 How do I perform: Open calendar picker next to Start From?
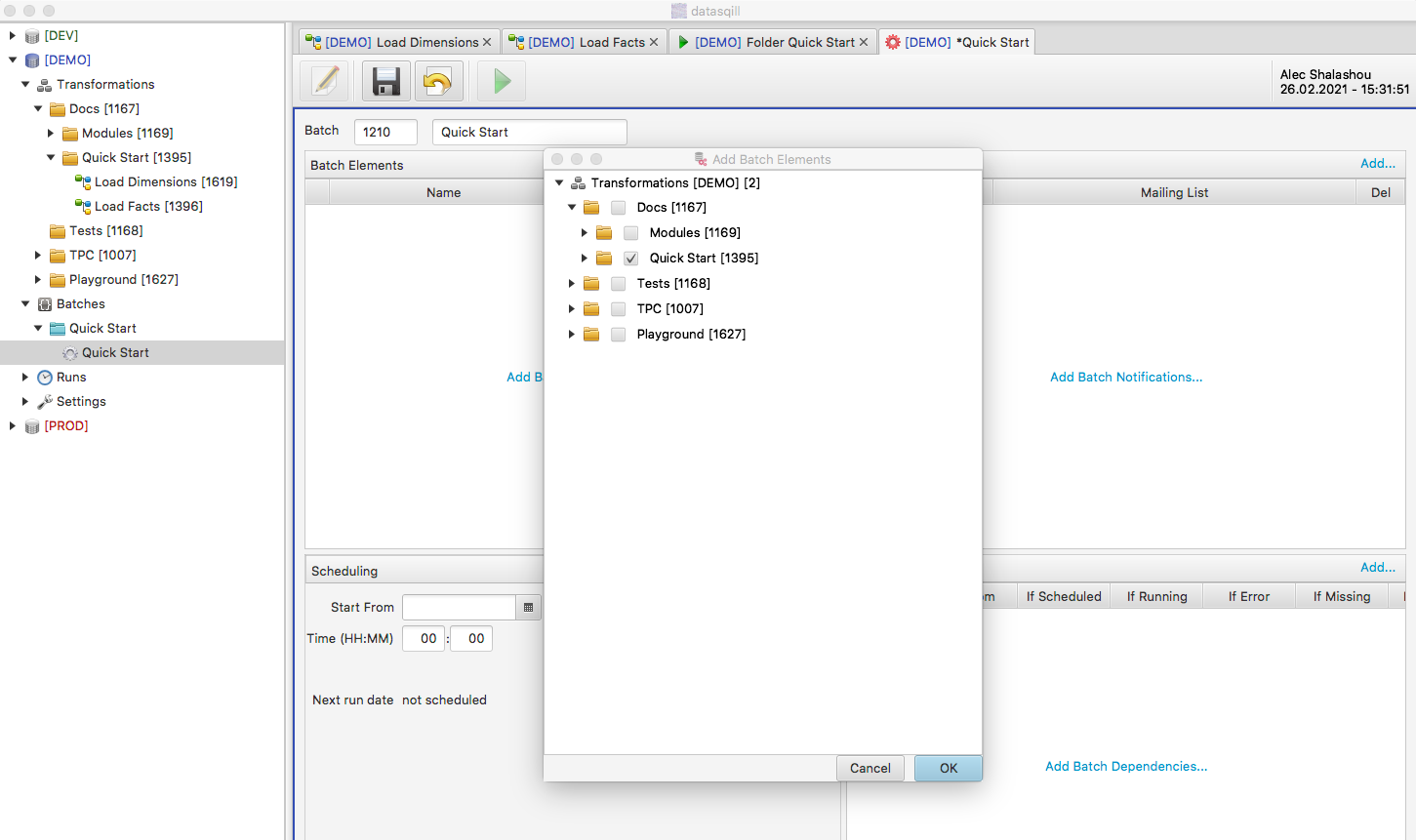[x=528, y=608]
